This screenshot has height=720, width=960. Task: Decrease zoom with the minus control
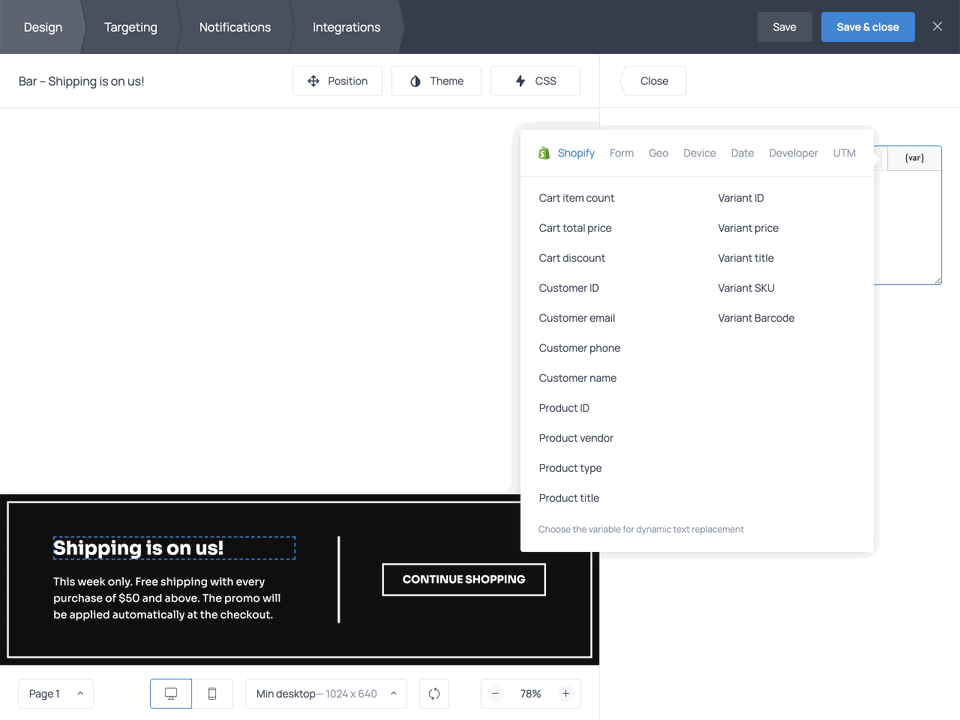[495, 693]
